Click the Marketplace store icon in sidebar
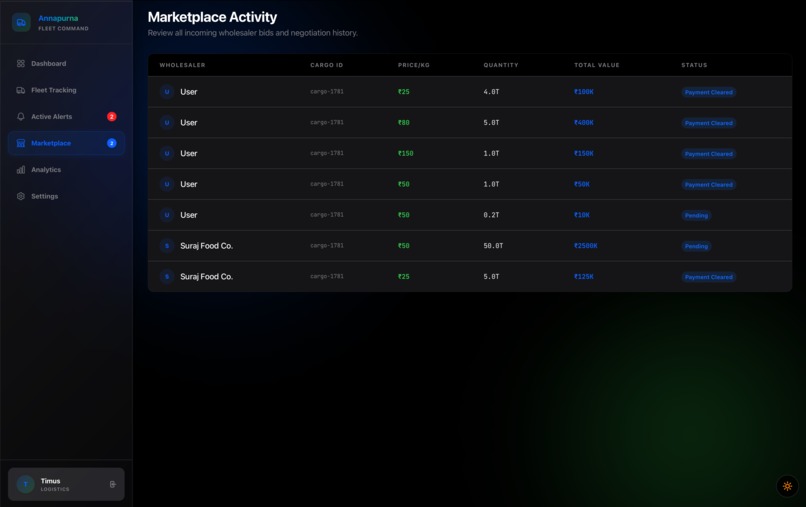The width and height of the screenshot is (806, 507). click(x=21, y=143)
